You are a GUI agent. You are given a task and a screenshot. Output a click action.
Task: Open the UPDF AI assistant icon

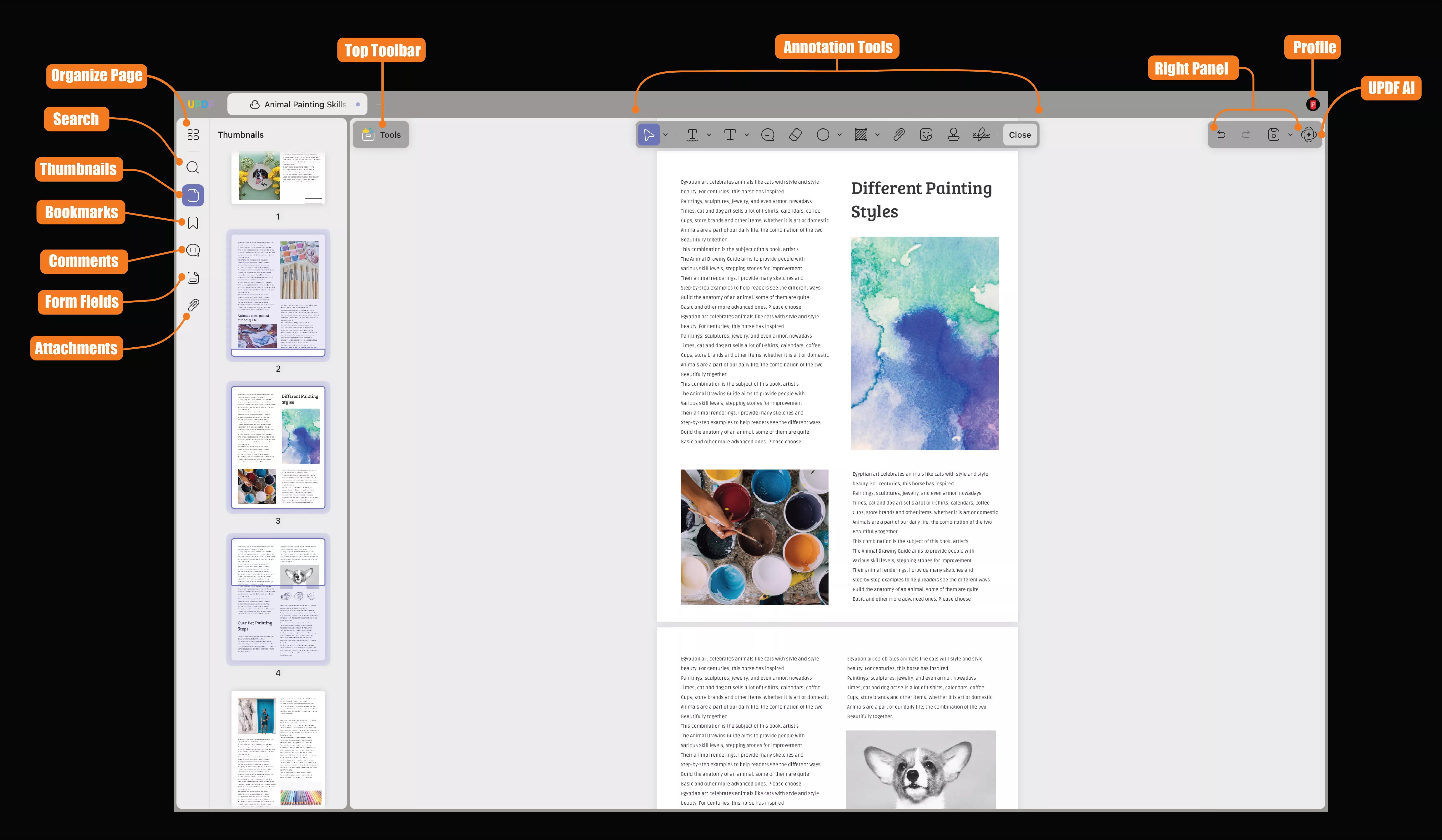[x=1308, y=135]
